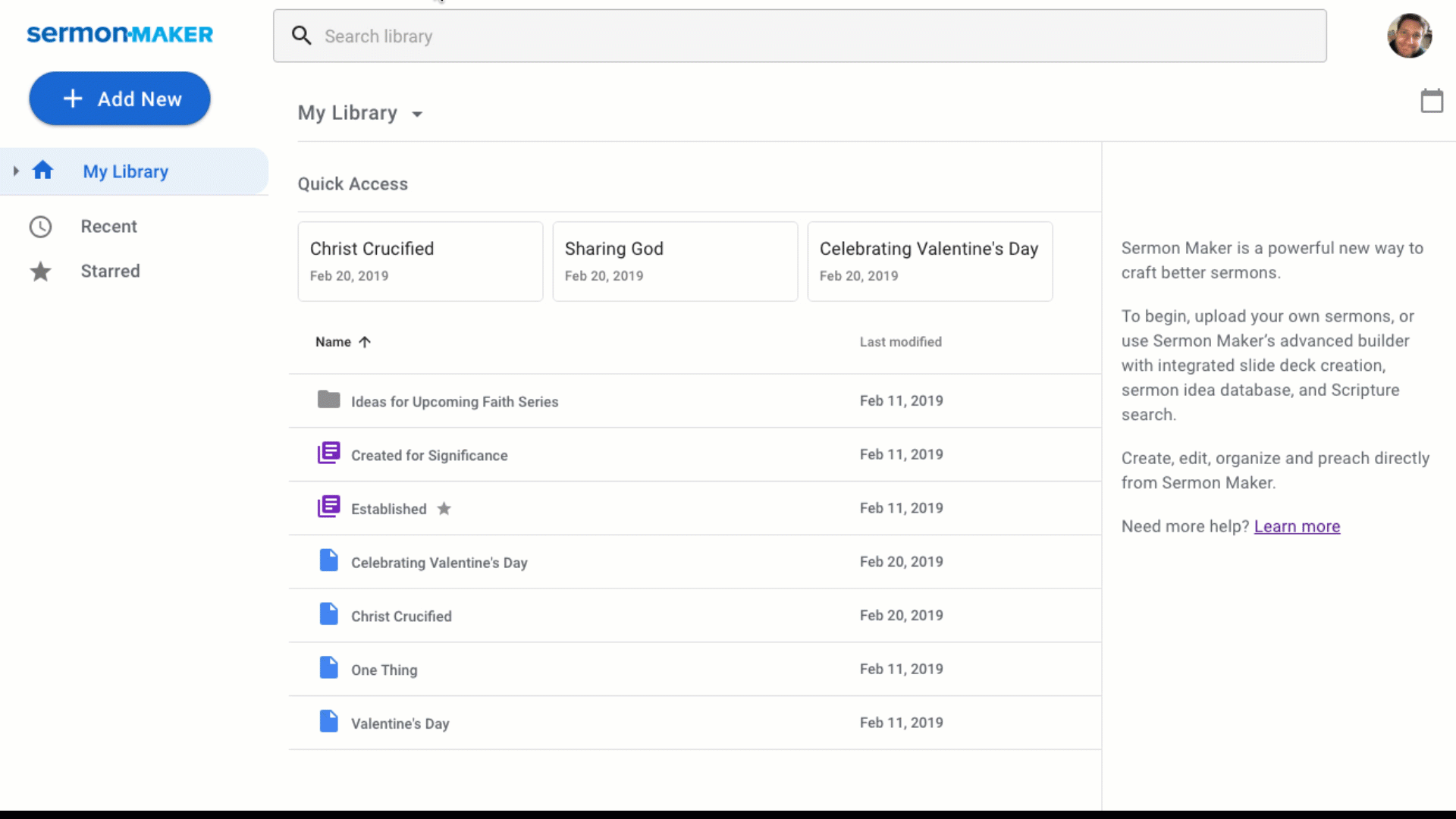This screenshot has height=819, width=1456.
Task: Open the Sharing God quick access card
Action: coord(675,262)
